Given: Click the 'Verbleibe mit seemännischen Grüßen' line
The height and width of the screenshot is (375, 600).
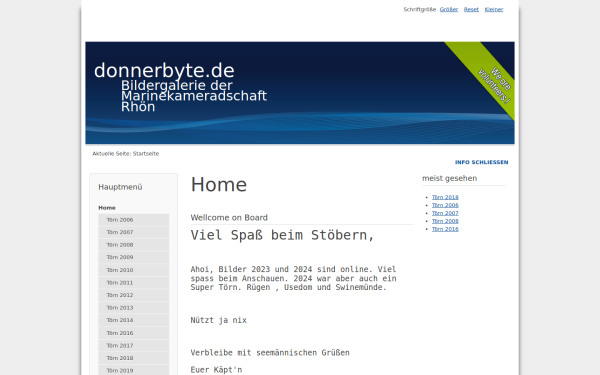Looking at the screenshot, I should pos(270,353).
